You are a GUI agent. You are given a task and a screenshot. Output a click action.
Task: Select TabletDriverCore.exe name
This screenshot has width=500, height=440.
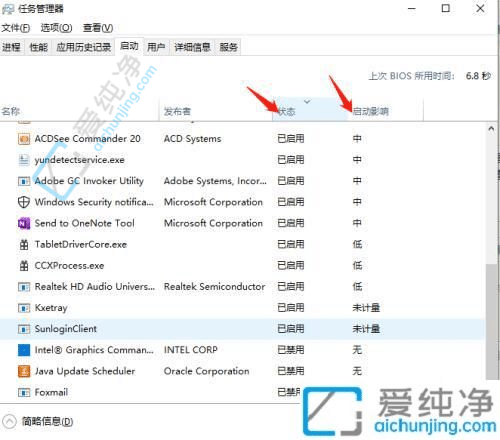pos(81,244)
